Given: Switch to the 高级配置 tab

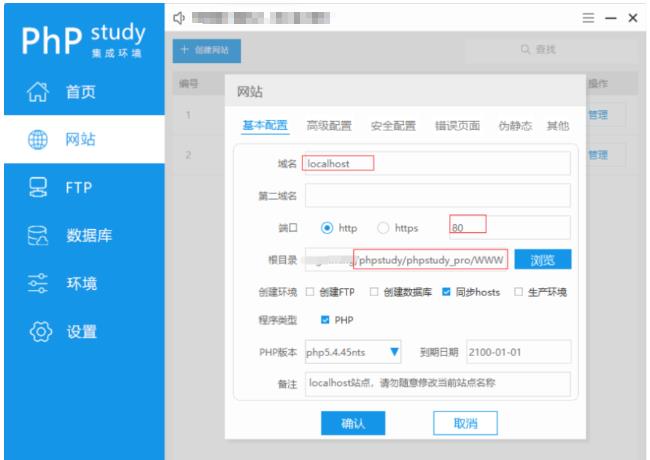Looking at the screenshot, I should click(x=329, y=125).
